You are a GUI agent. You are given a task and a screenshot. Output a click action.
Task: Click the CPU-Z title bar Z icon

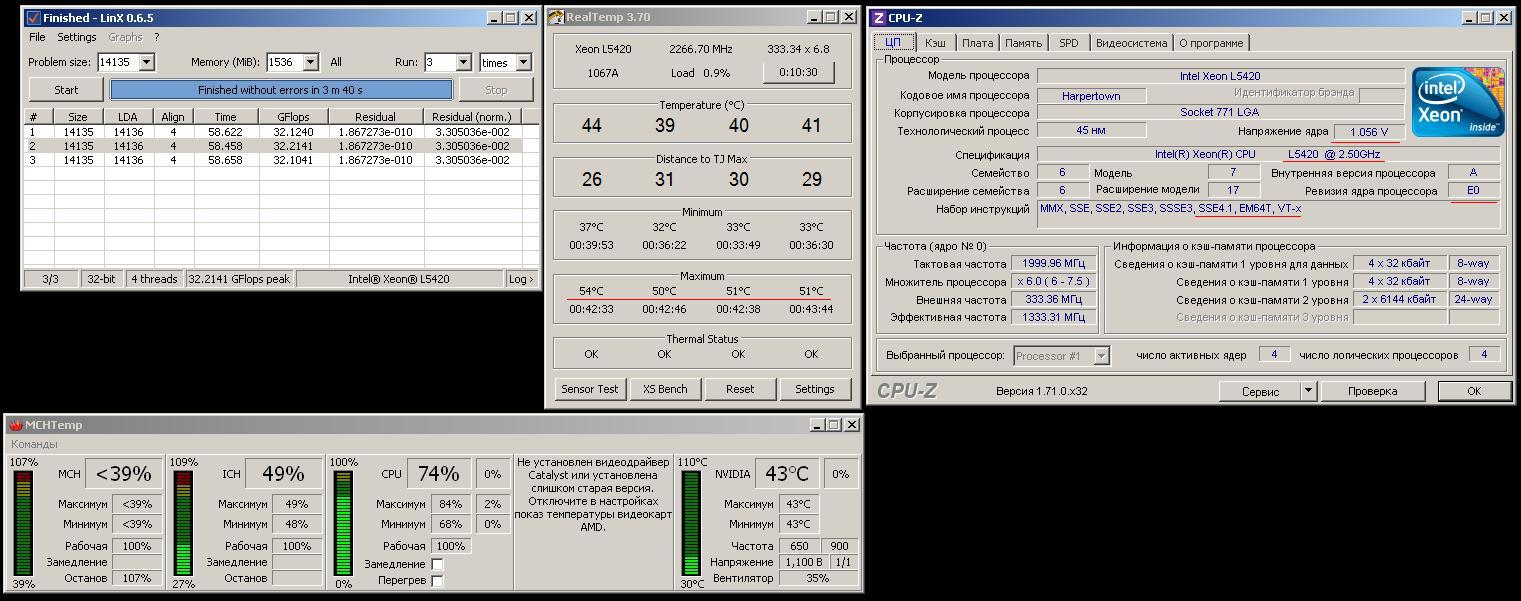pyautogui.click(x=878, y=18)
